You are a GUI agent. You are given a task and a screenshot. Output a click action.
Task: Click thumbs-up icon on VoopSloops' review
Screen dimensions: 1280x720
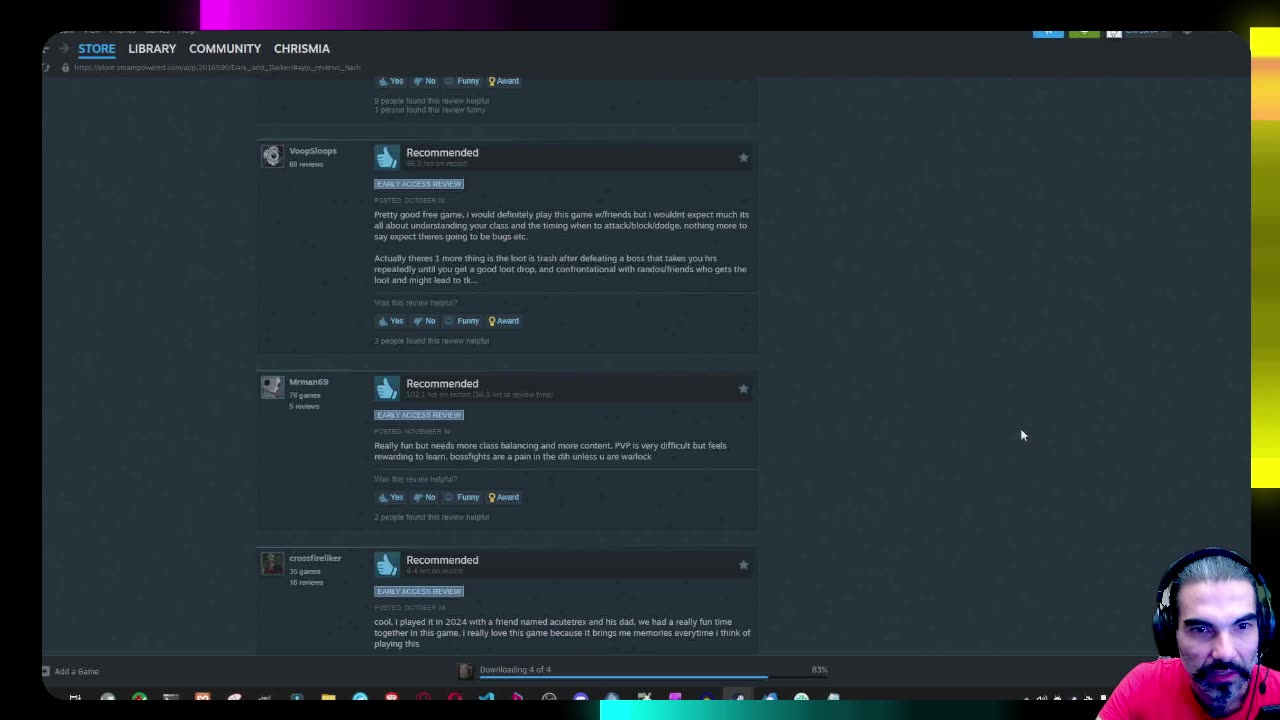click(387, 157)
